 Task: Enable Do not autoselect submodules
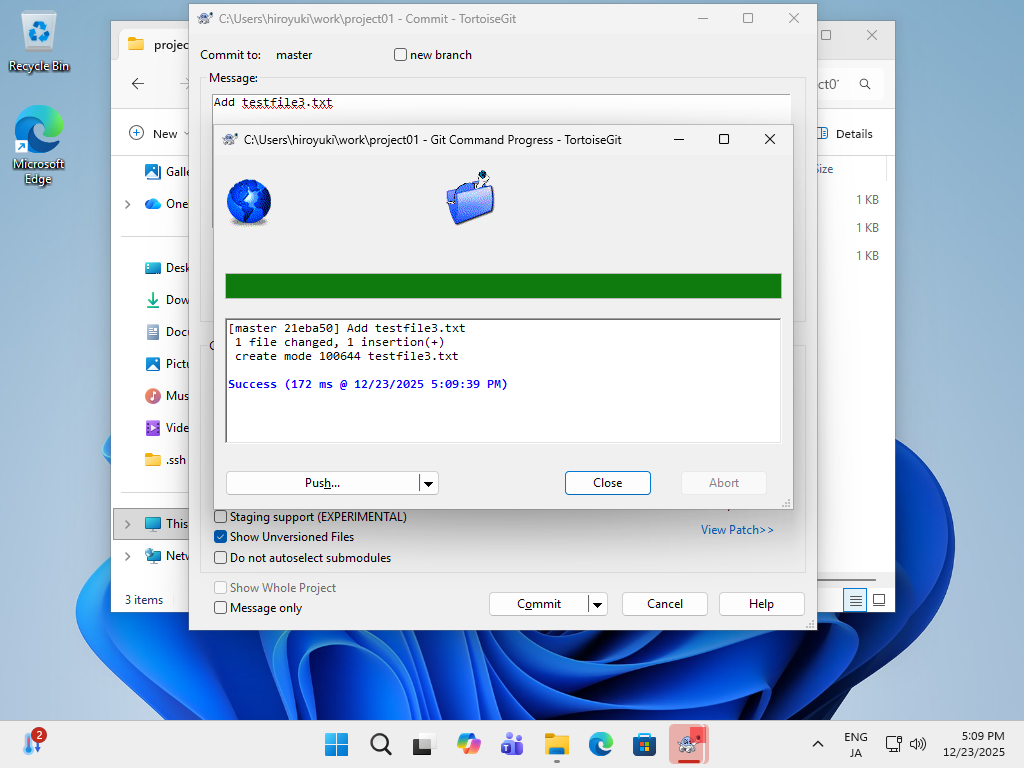point(221,558)
